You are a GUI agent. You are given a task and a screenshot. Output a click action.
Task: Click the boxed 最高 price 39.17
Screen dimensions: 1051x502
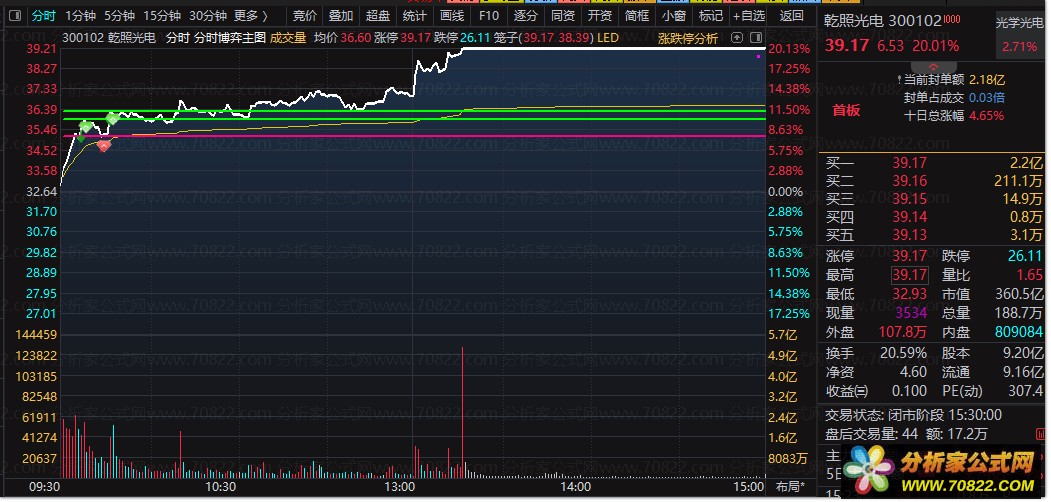click(x=910, y=275)
